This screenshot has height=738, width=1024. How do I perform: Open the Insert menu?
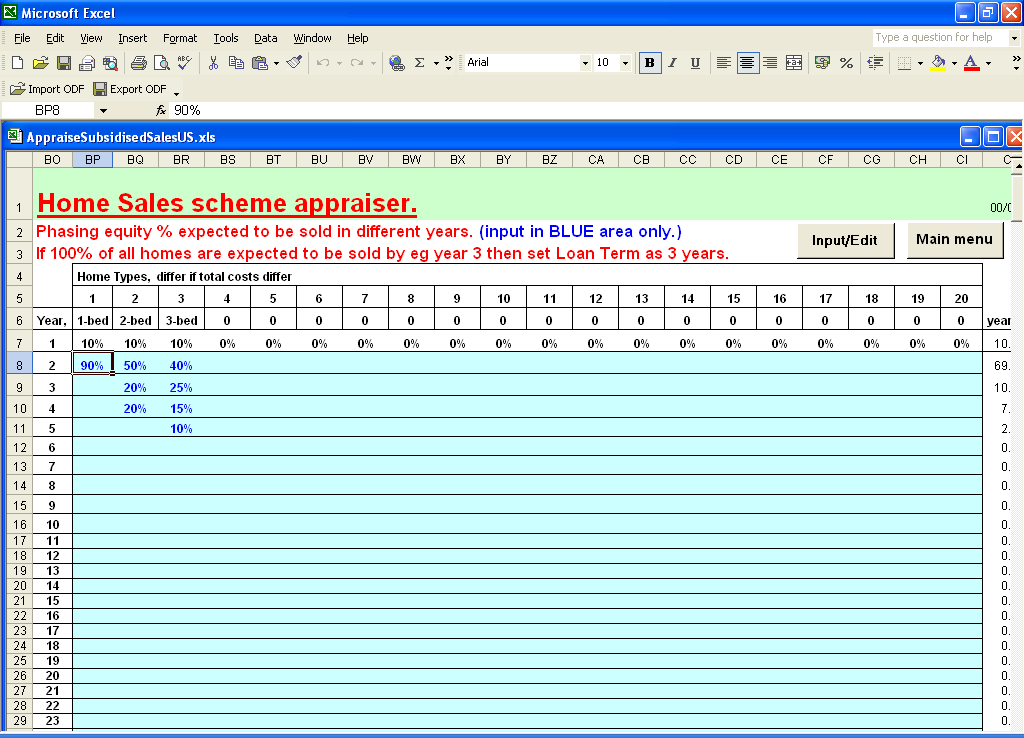tap(133, 38)
